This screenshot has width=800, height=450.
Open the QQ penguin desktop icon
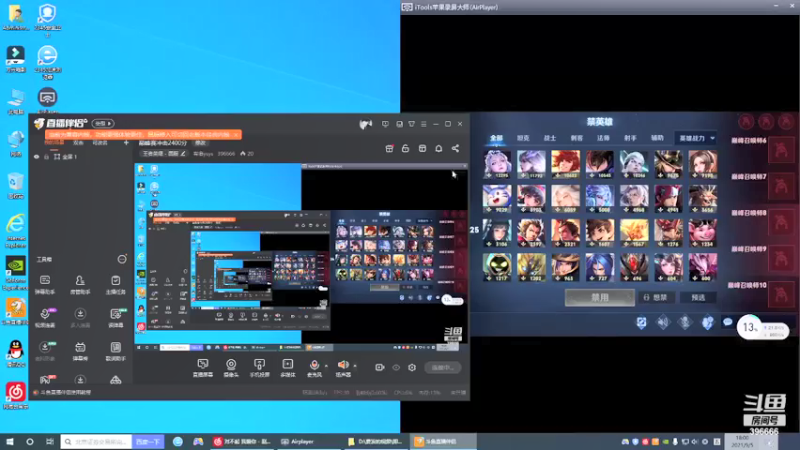point(16,354)
